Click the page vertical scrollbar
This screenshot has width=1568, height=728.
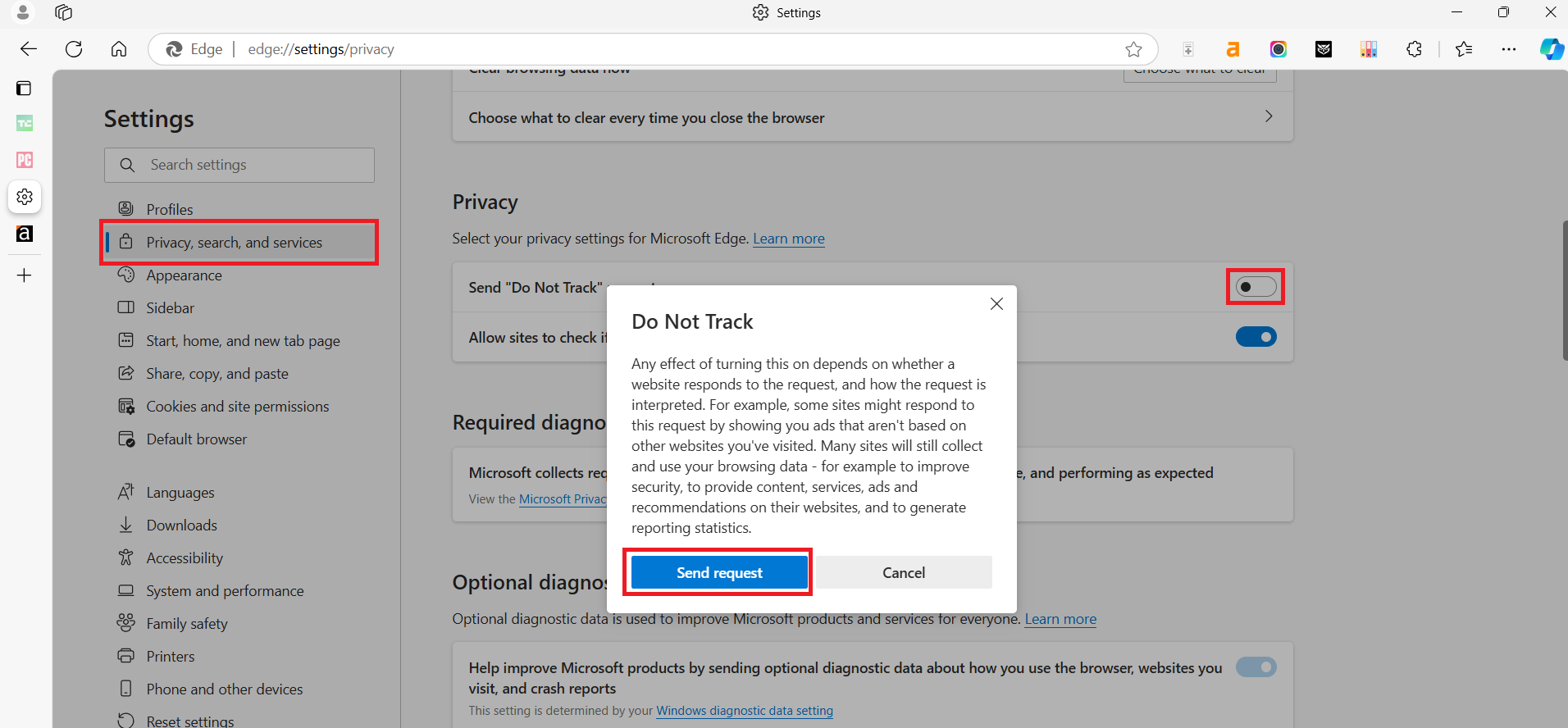(1564, 291)
